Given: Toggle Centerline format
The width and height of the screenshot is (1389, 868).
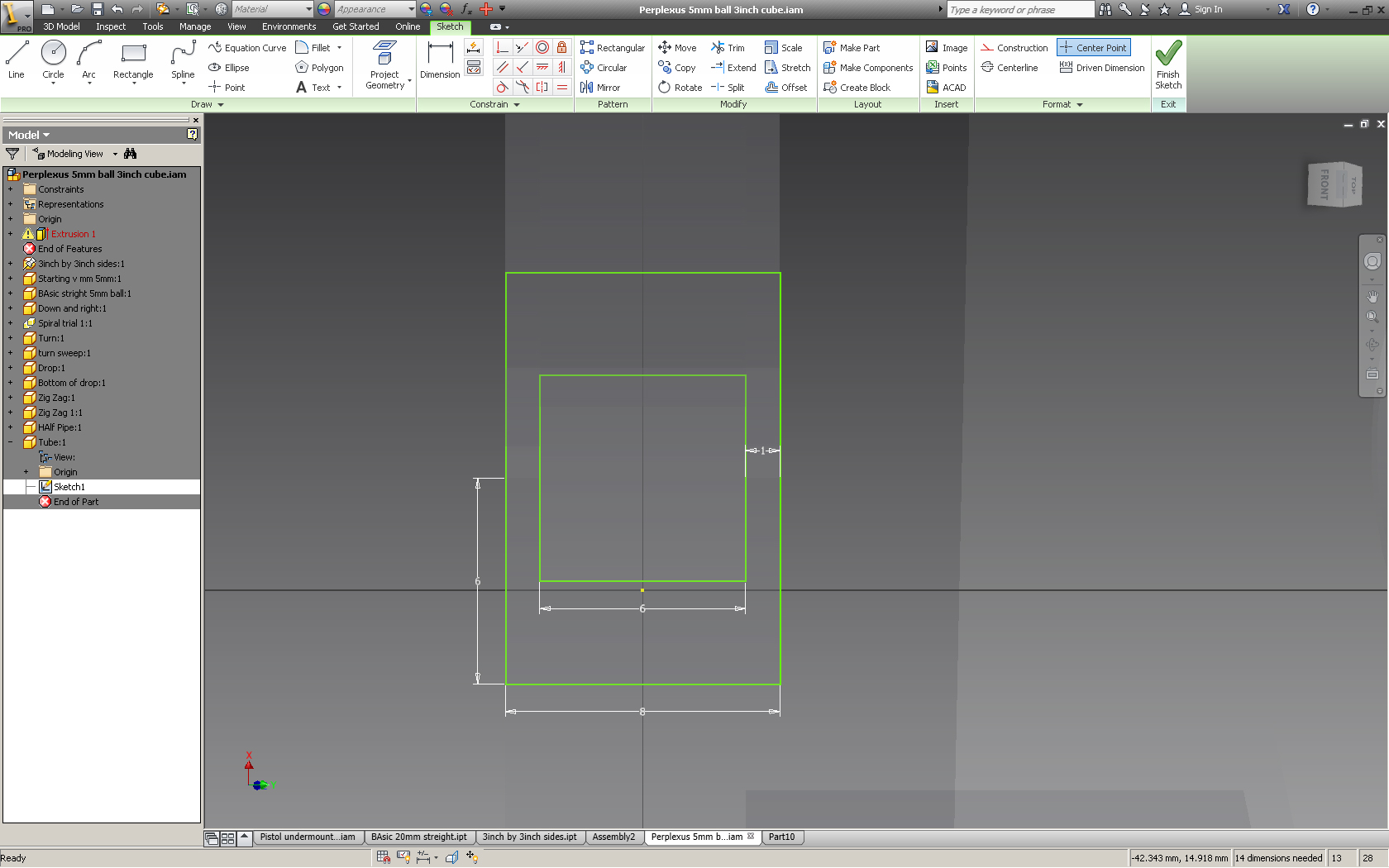Looking at the screenshot, I should tap(1010, 68).
